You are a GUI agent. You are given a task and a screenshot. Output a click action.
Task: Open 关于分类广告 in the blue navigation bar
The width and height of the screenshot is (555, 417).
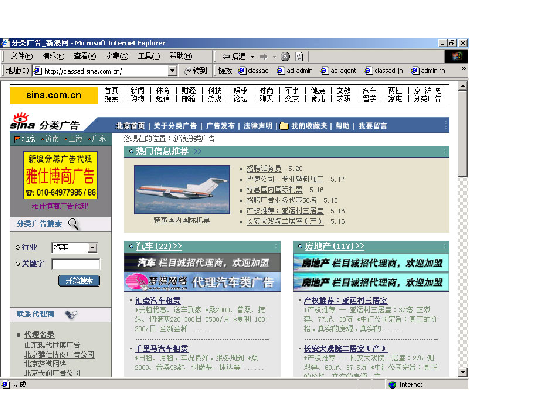pos(175,126)
